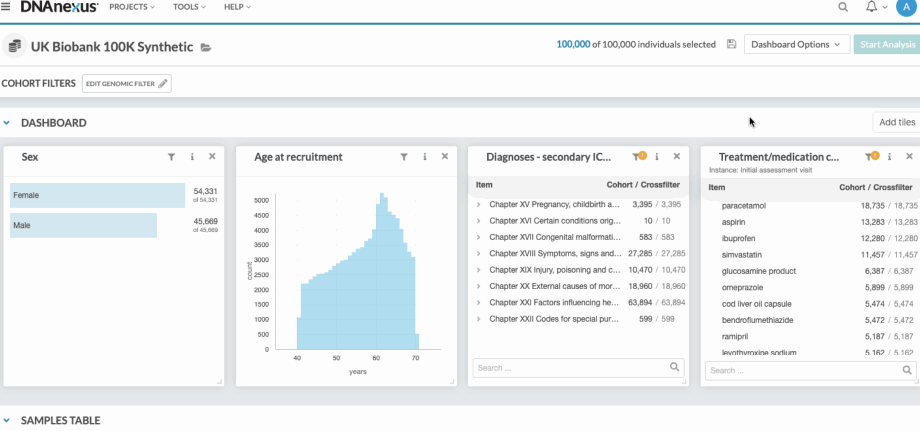Click the save cohort disk icon
Viewport: 920px width, 431px height.
click(731, 44)
